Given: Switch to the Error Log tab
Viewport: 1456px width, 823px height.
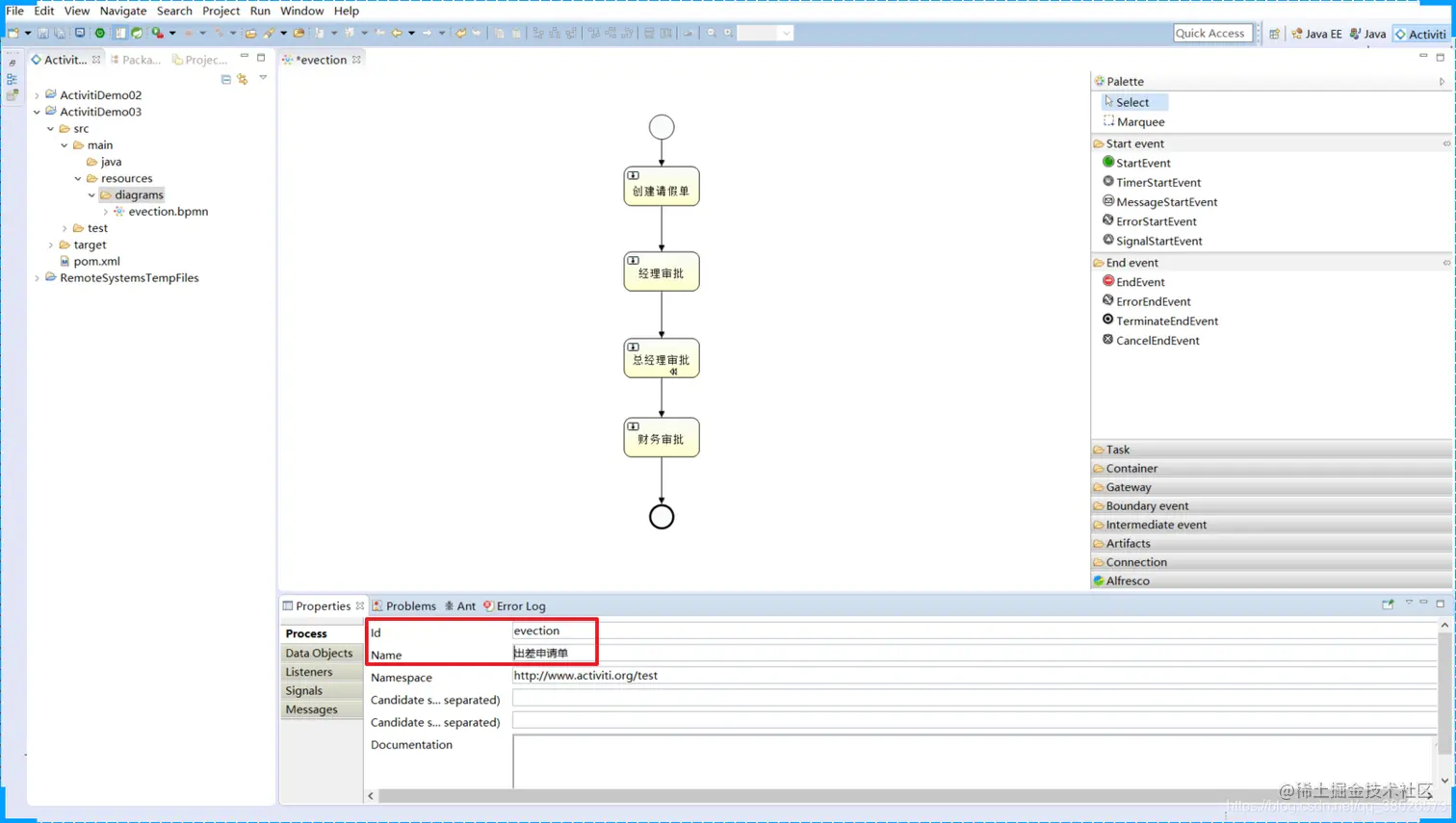Looking at the screenshot, I should [514, 605].
